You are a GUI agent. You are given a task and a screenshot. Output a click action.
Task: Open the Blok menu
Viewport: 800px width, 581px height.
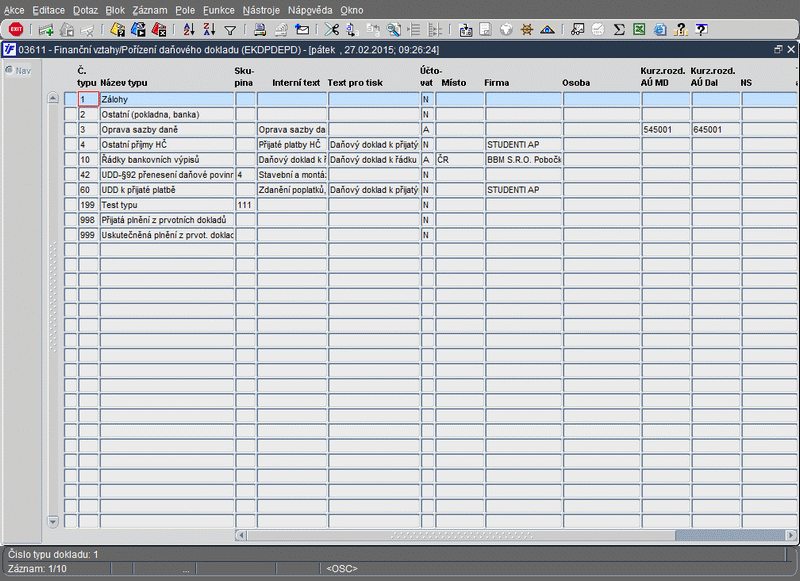click(115, 10)
